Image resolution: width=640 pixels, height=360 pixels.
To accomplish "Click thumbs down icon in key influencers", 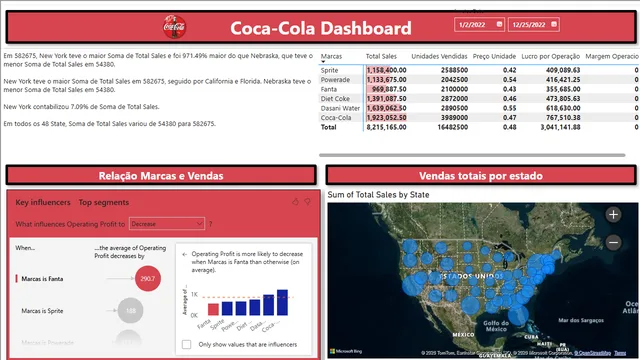I will (x=307, y=202).
